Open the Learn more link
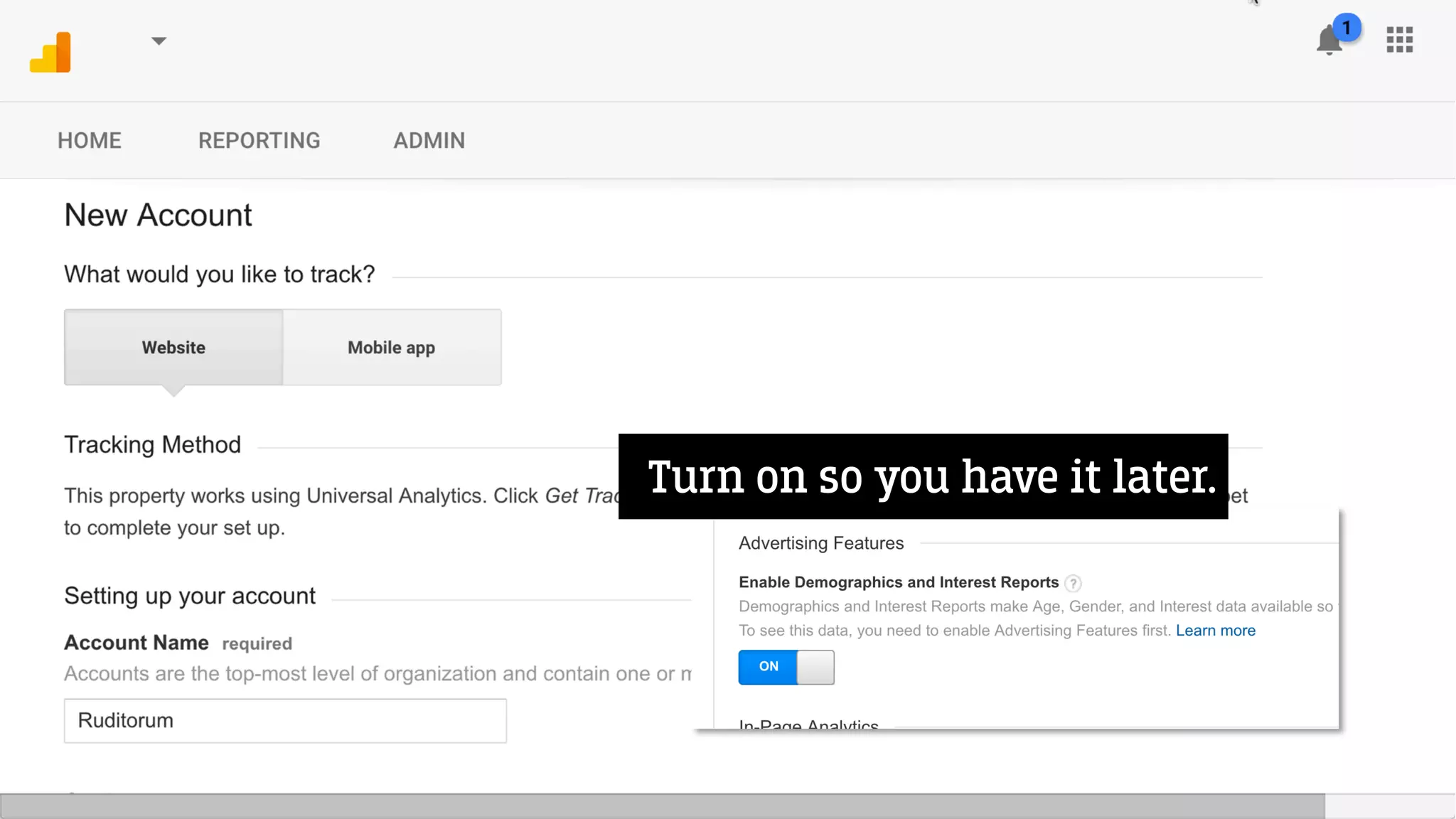 [x=1215, y=631]
